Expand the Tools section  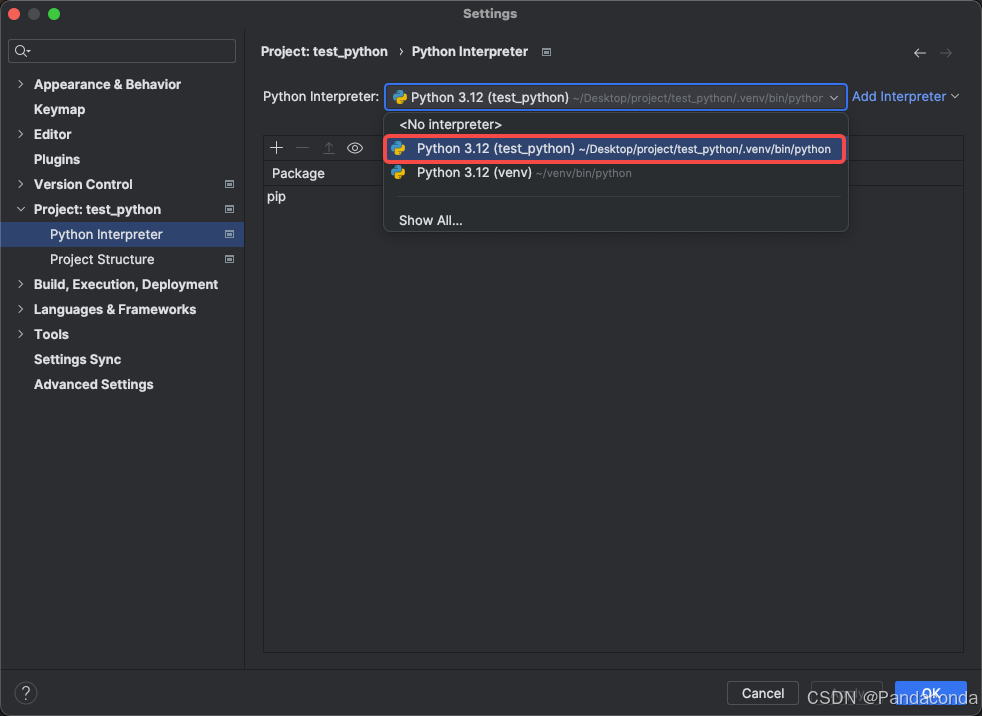21,335
